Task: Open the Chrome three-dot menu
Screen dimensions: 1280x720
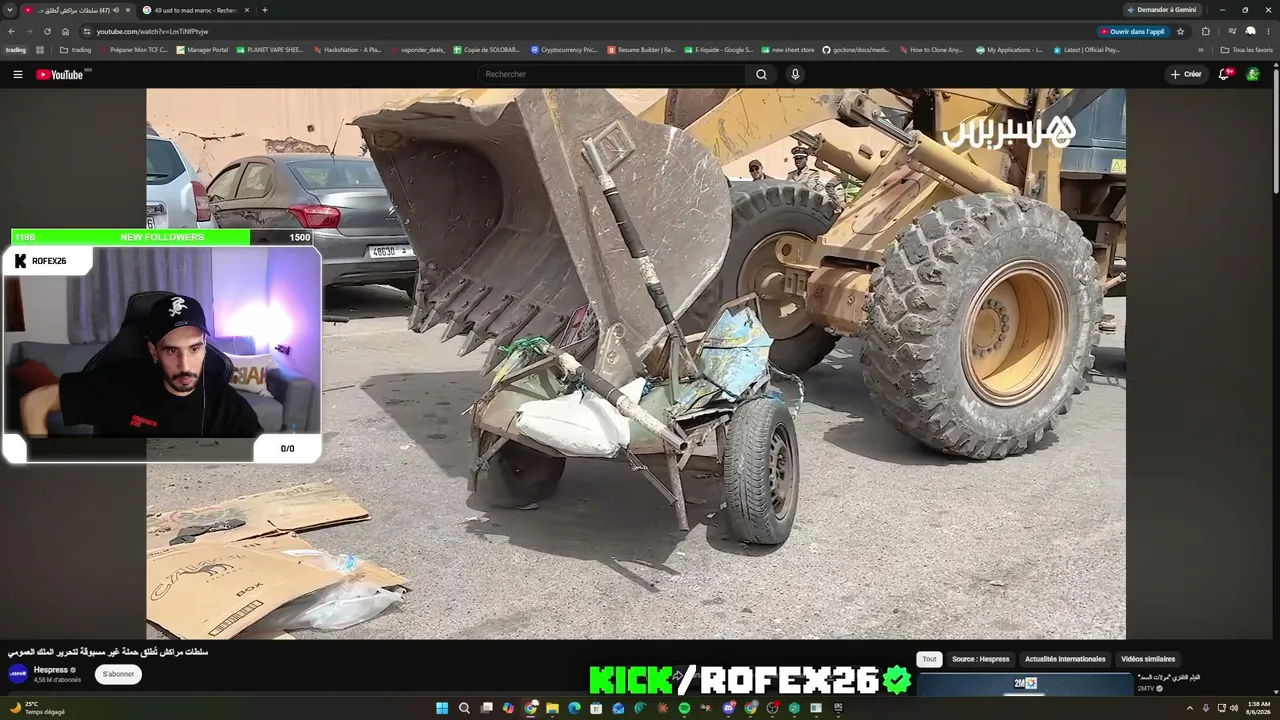Action: 1268,31
